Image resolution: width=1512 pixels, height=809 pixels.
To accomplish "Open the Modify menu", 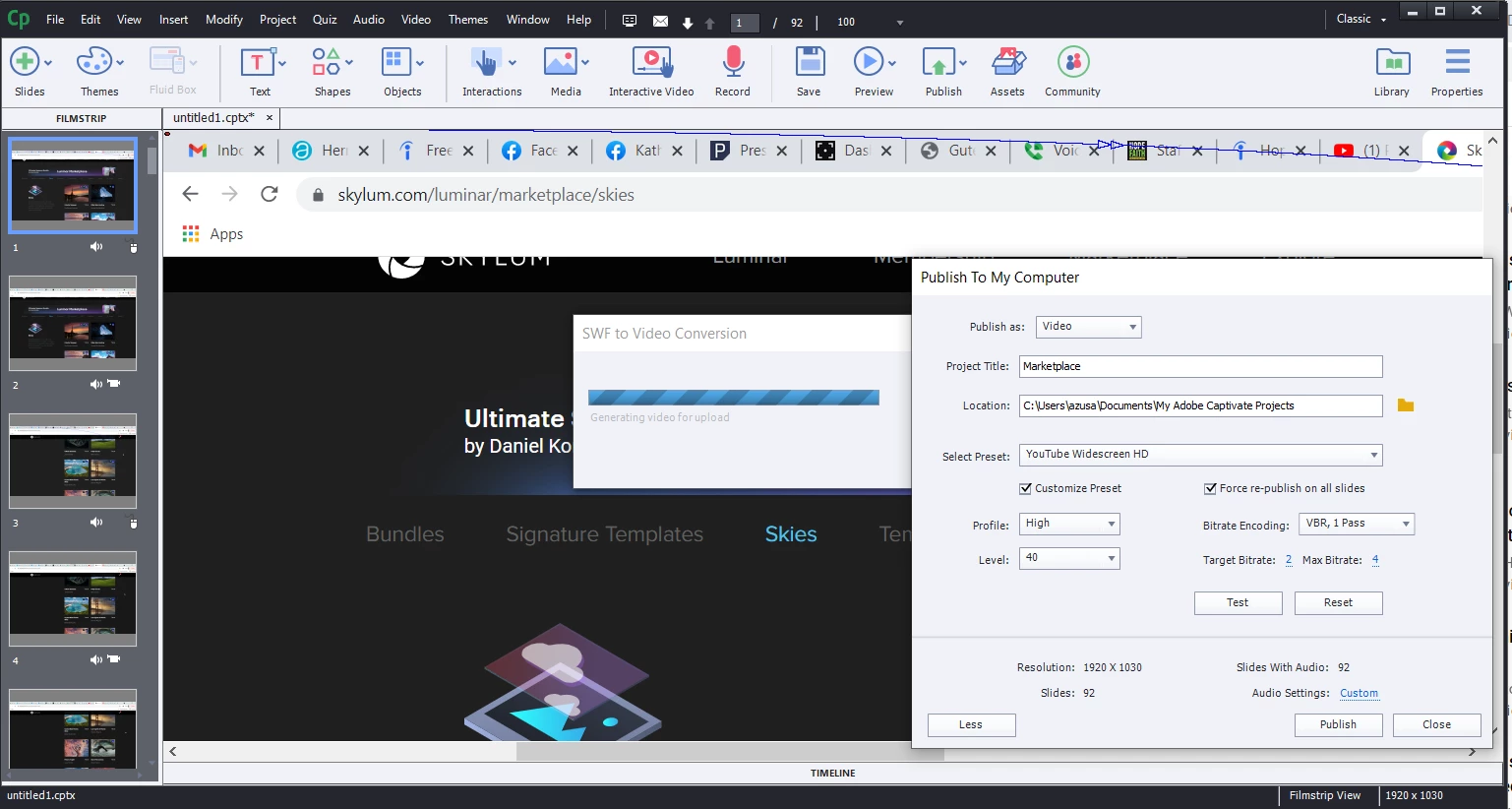I will click(224, 19).
